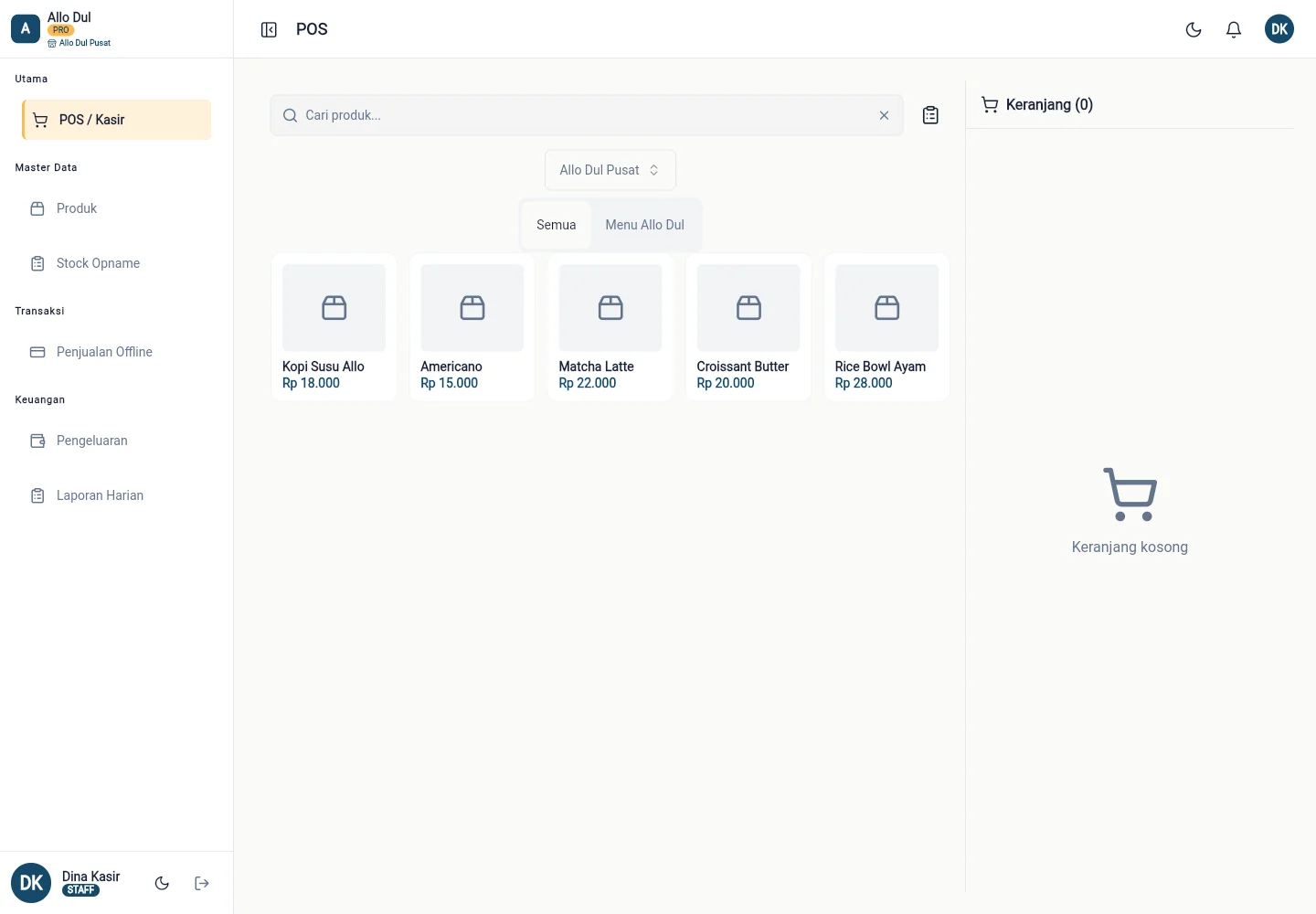This screenshot has height=914, width=1316.
Task: Open Dina Kasir profile avatar
Action: (x=31, y=883)
